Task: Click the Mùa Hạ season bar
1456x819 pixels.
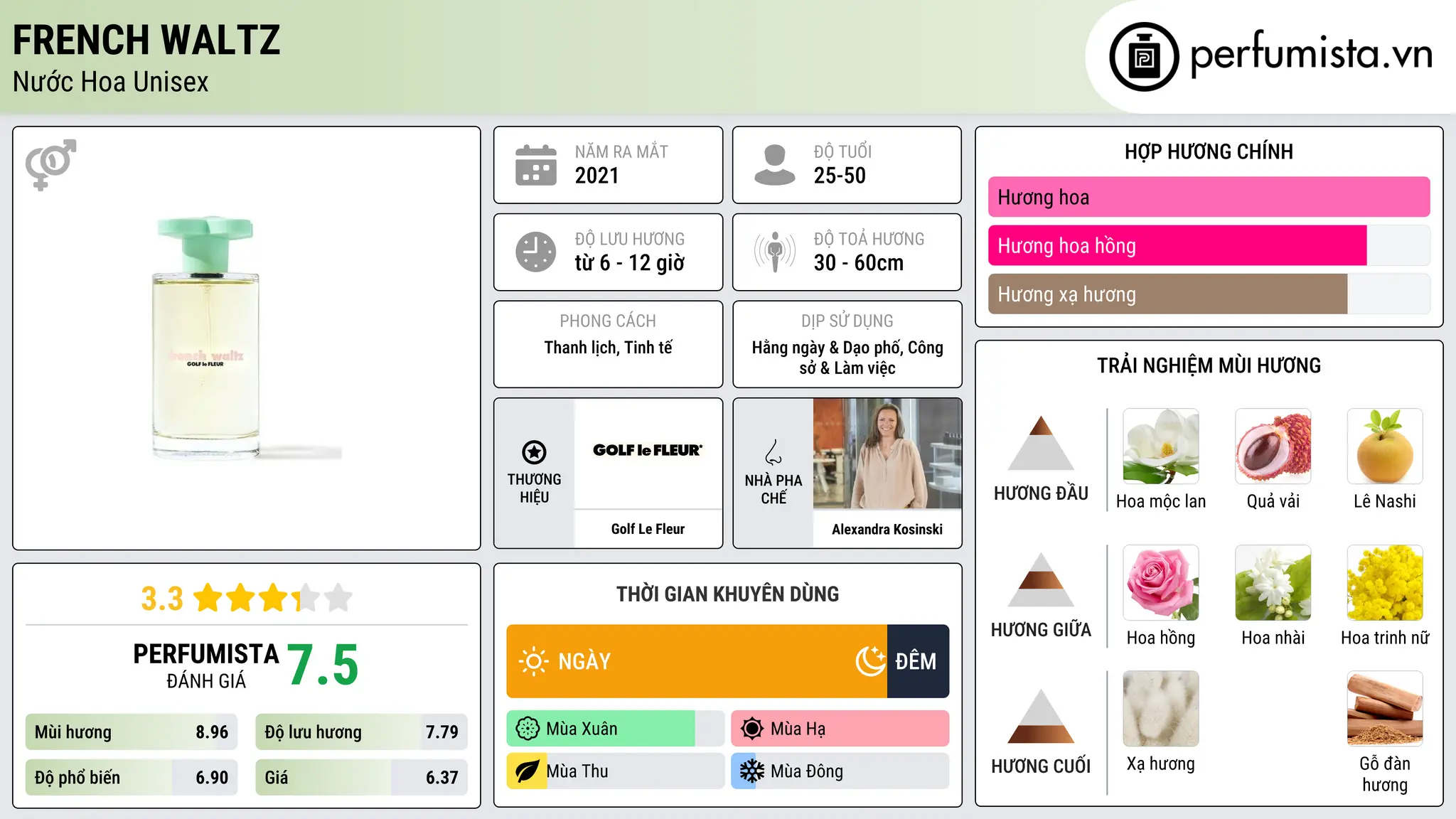Action: [840, 729]
